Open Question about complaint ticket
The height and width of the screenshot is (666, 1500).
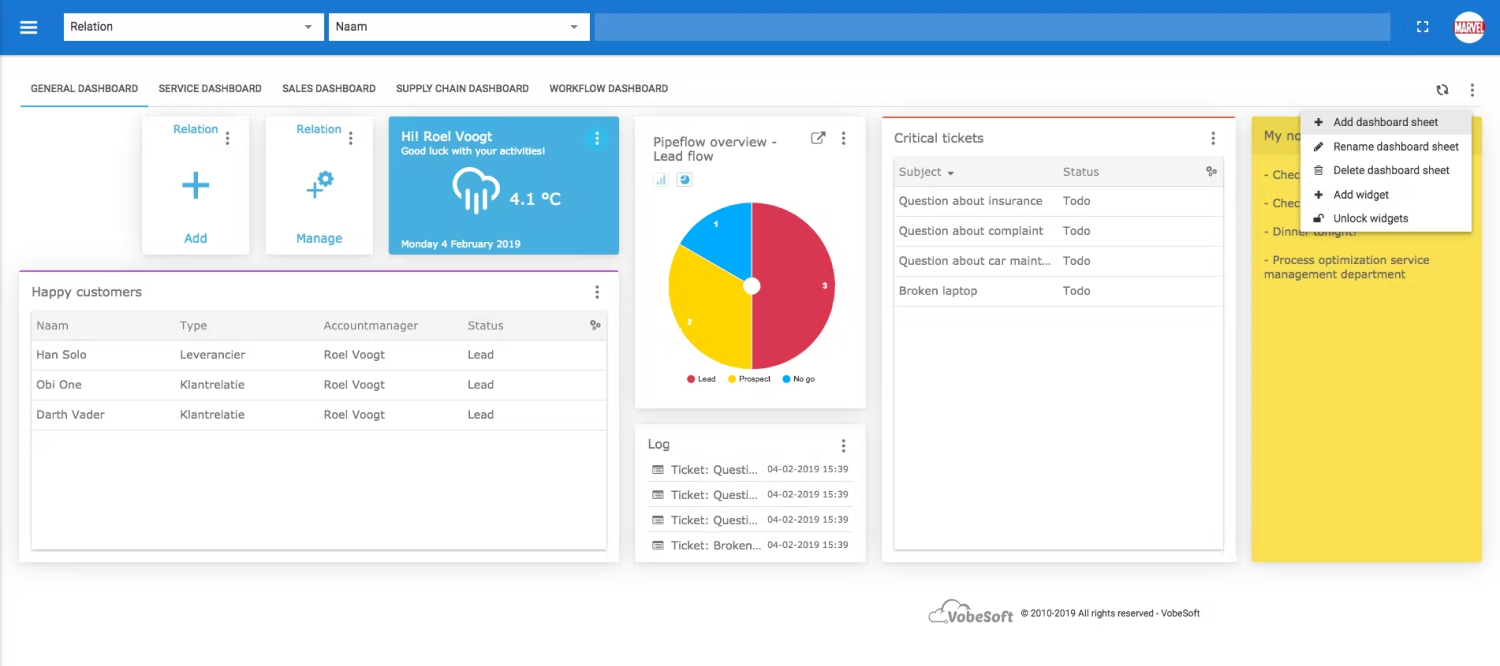[1059, 231]
